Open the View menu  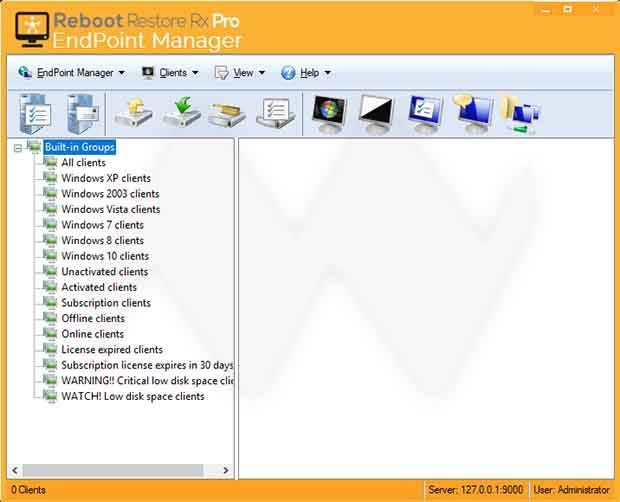240,73
